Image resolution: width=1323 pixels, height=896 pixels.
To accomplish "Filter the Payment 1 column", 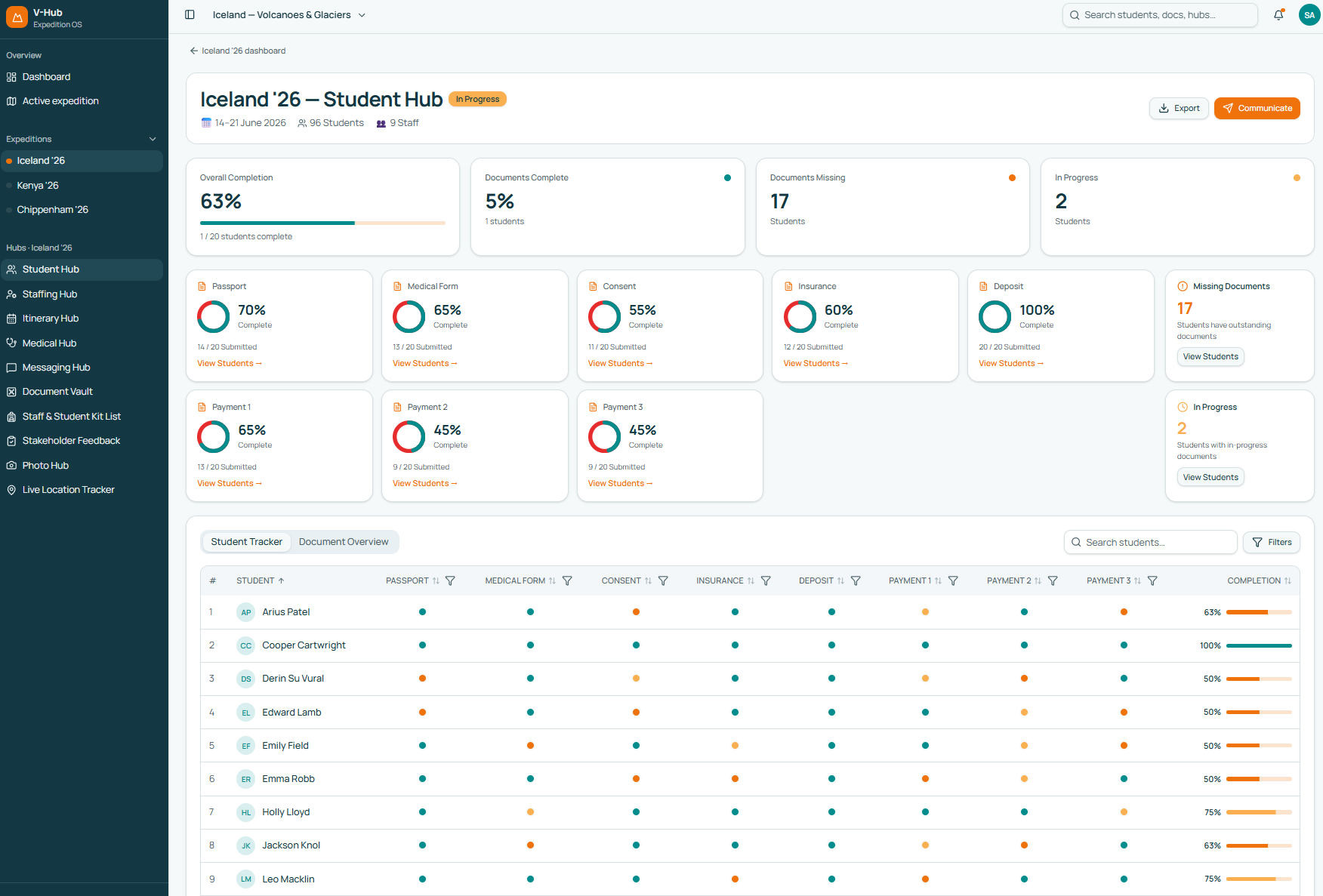I will point(953,581).
